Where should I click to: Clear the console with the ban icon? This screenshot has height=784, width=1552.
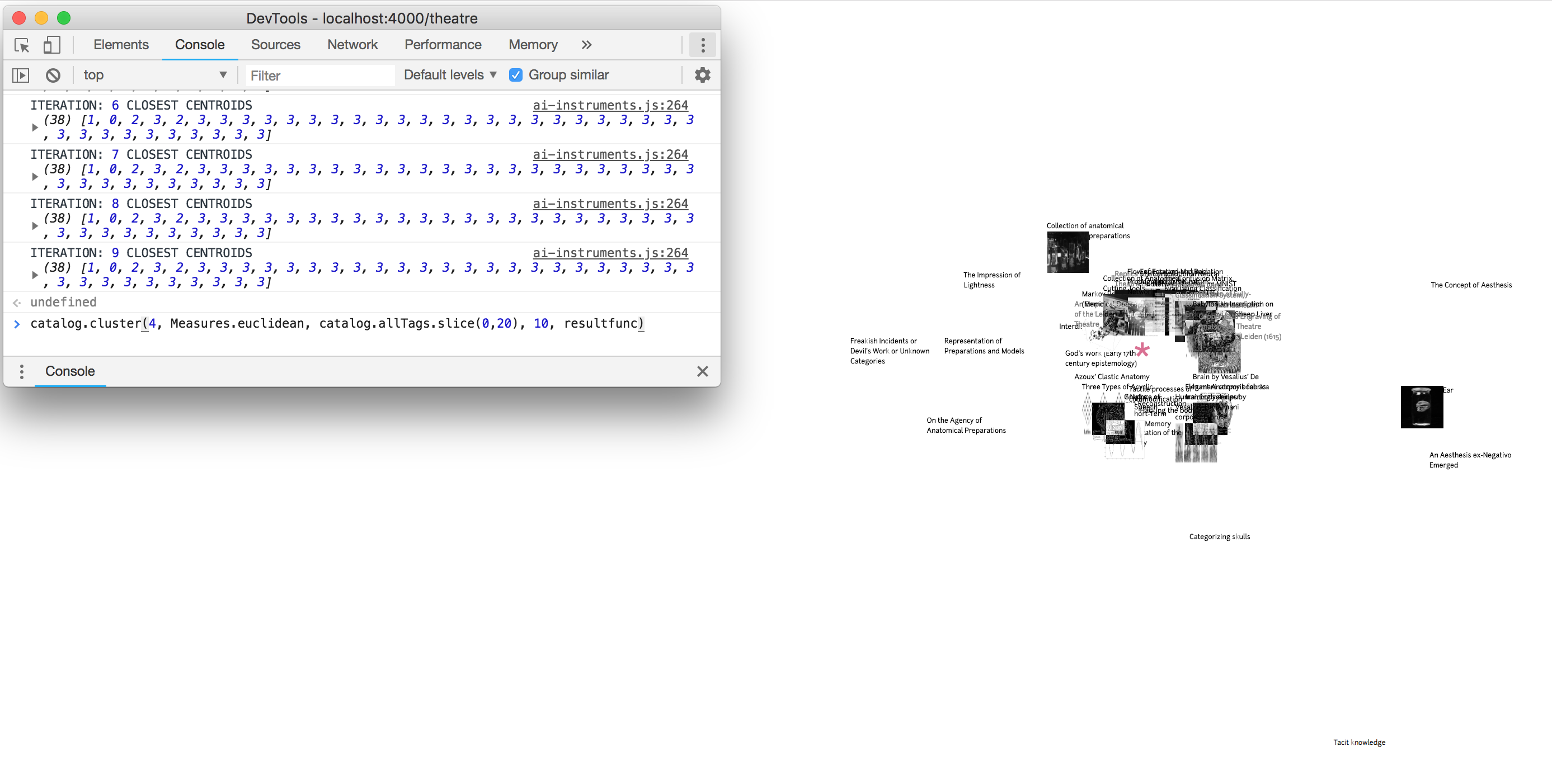[53, 75]
